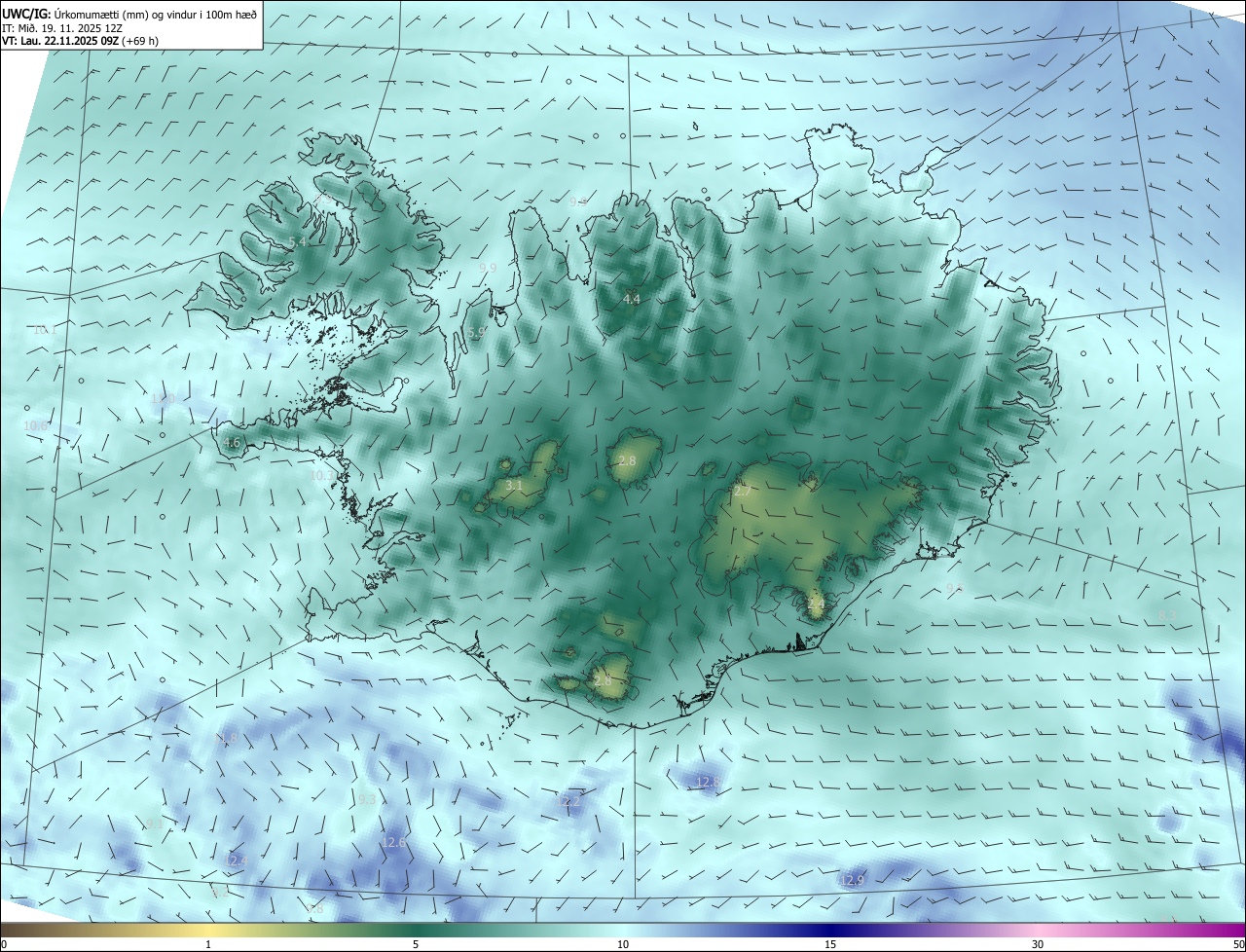Click the 9.1 value label in the southwest sea
Viewport: 1246px width, 952px height.
click(x=155, y=824)
